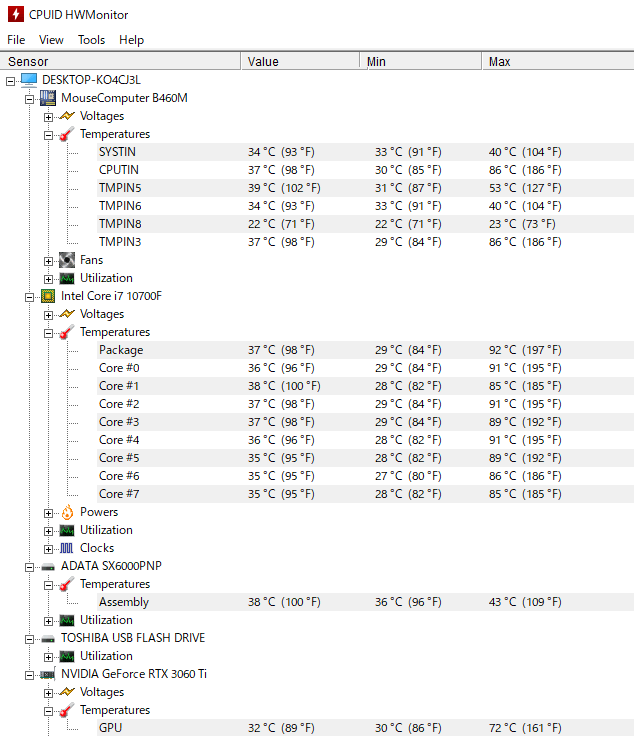The height and width of the screenshot is (739, 634).
Task: Open the File menu
Action: tap(16, 40)
